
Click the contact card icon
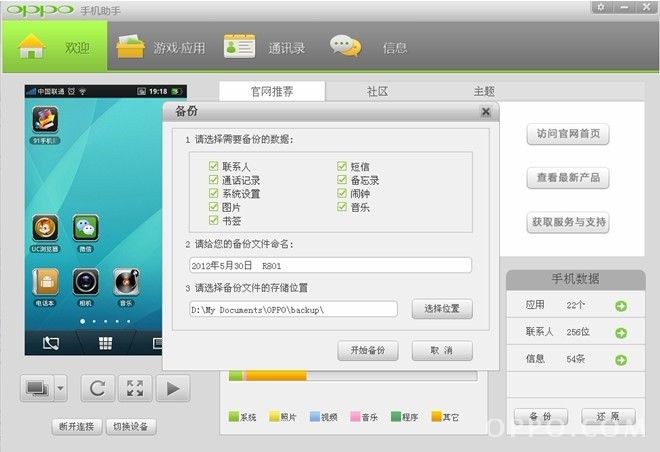click(x=239, y=46)
